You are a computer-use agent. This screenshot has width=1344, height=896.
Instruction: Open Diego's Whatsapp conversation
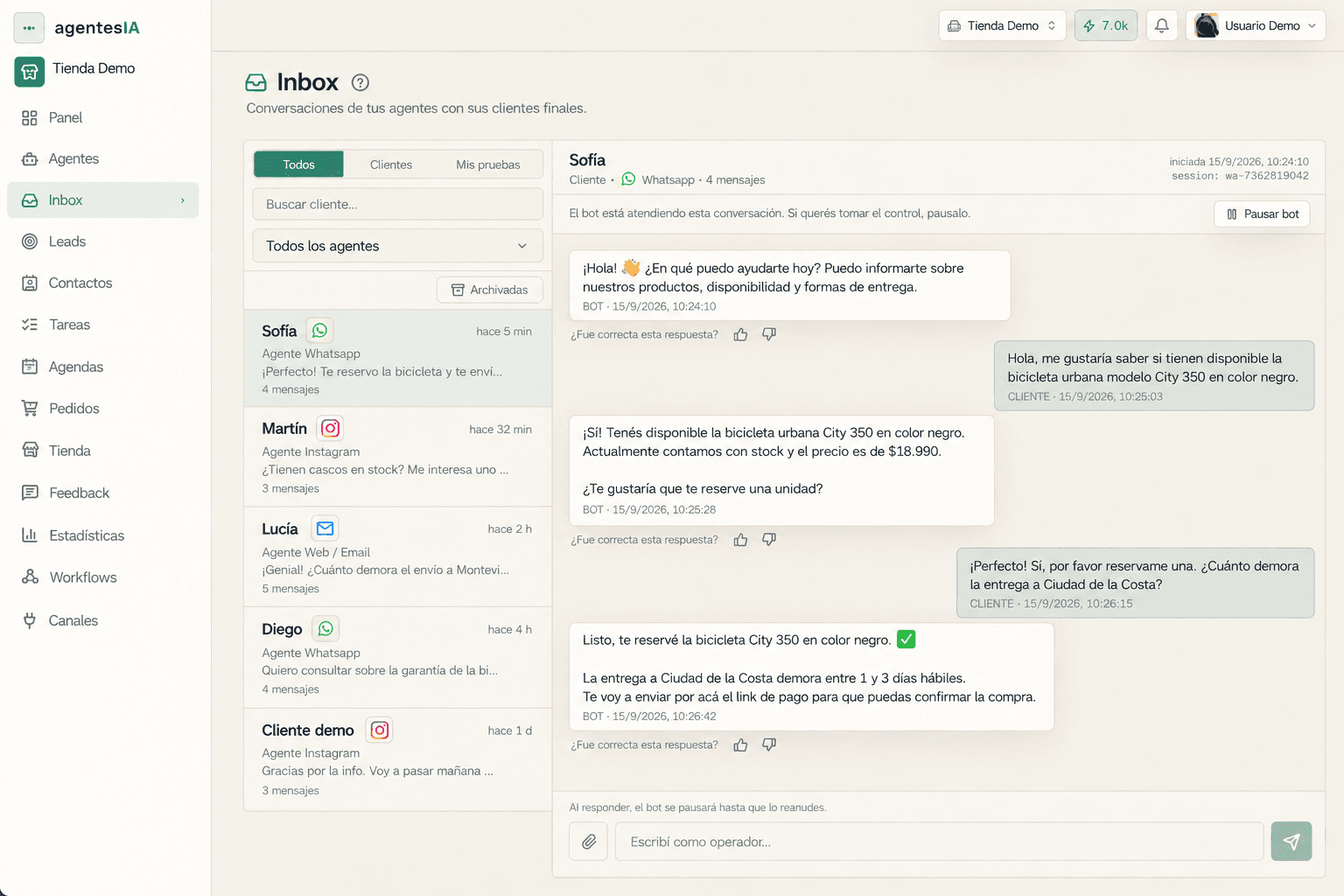click(x=398, y=658)
